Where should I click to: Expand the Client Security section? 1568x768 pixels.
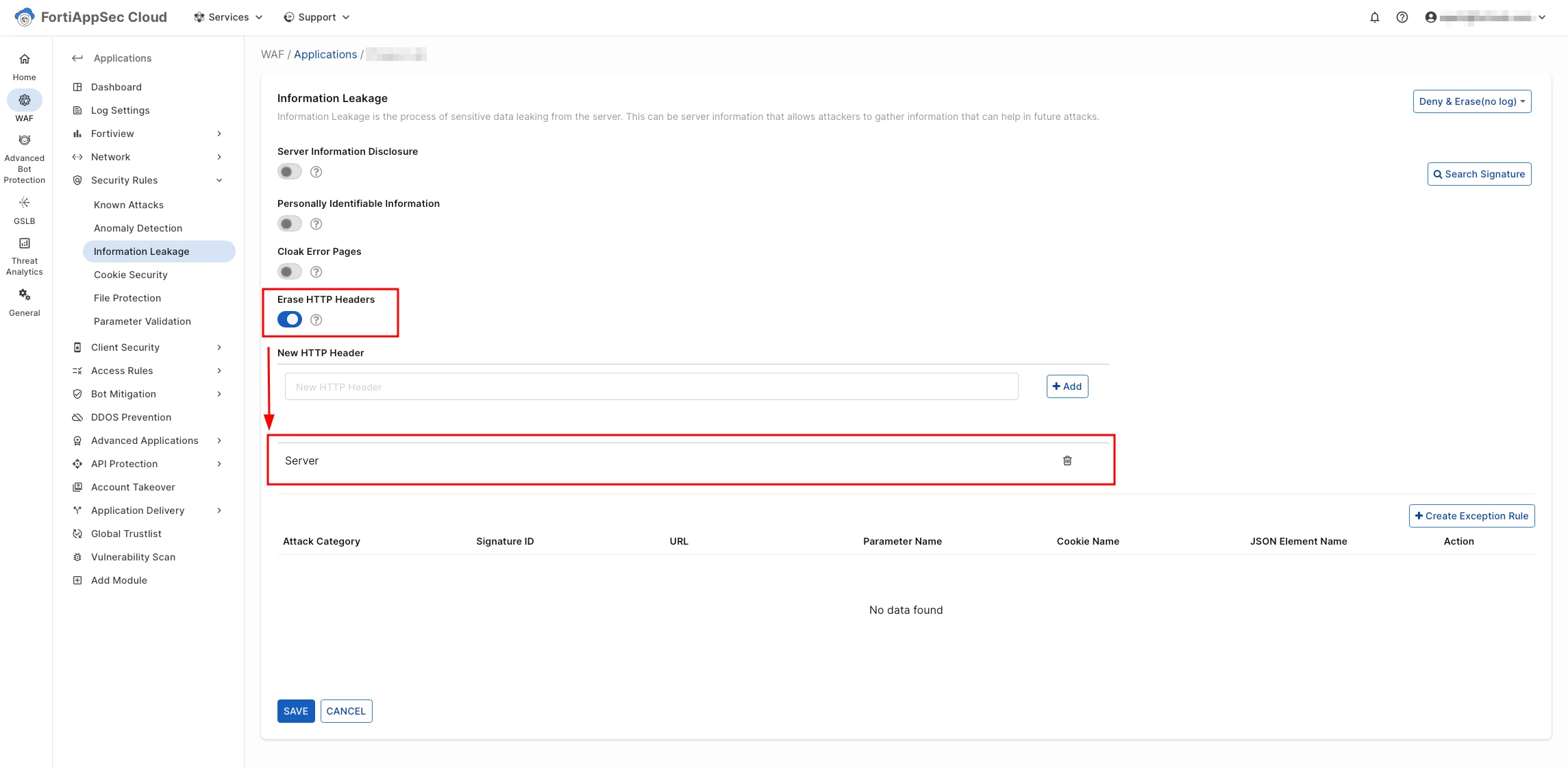tap(149, 347)
